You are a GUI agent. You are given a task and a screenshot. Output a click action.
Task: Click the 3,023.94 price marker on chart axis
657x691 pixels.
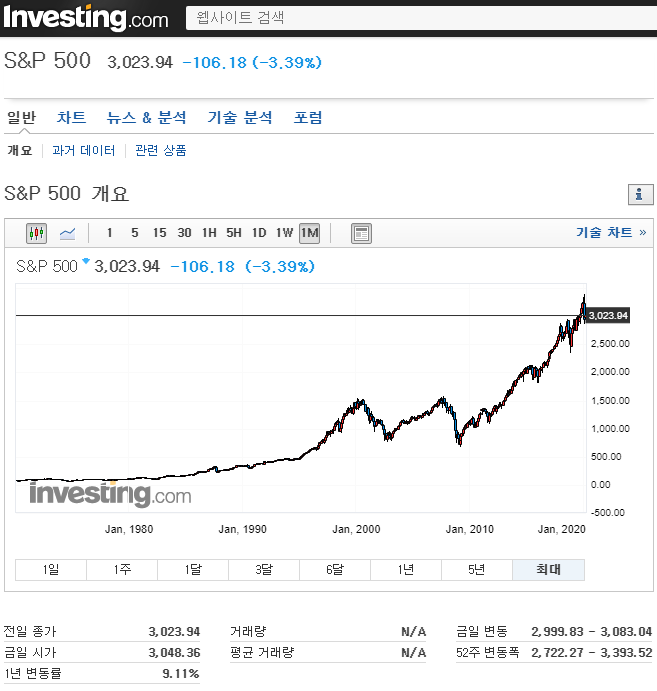[608, 316]
